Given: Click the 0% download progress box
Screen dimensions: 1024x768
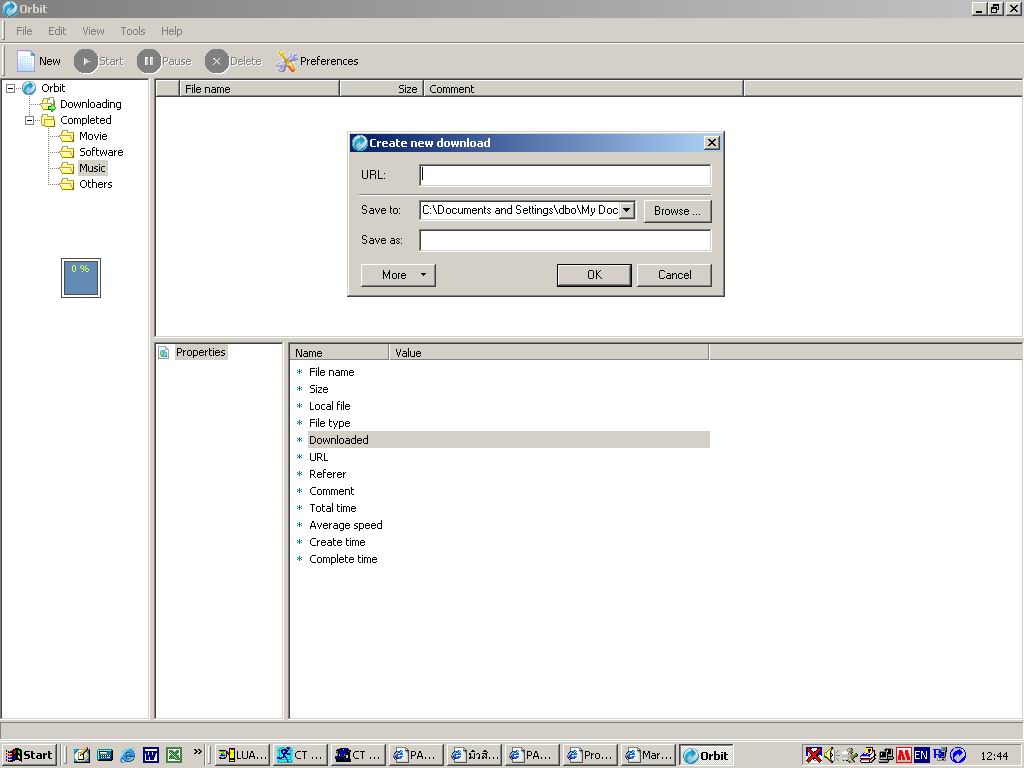Looking at the screenshot, I should tap(81, 278).
